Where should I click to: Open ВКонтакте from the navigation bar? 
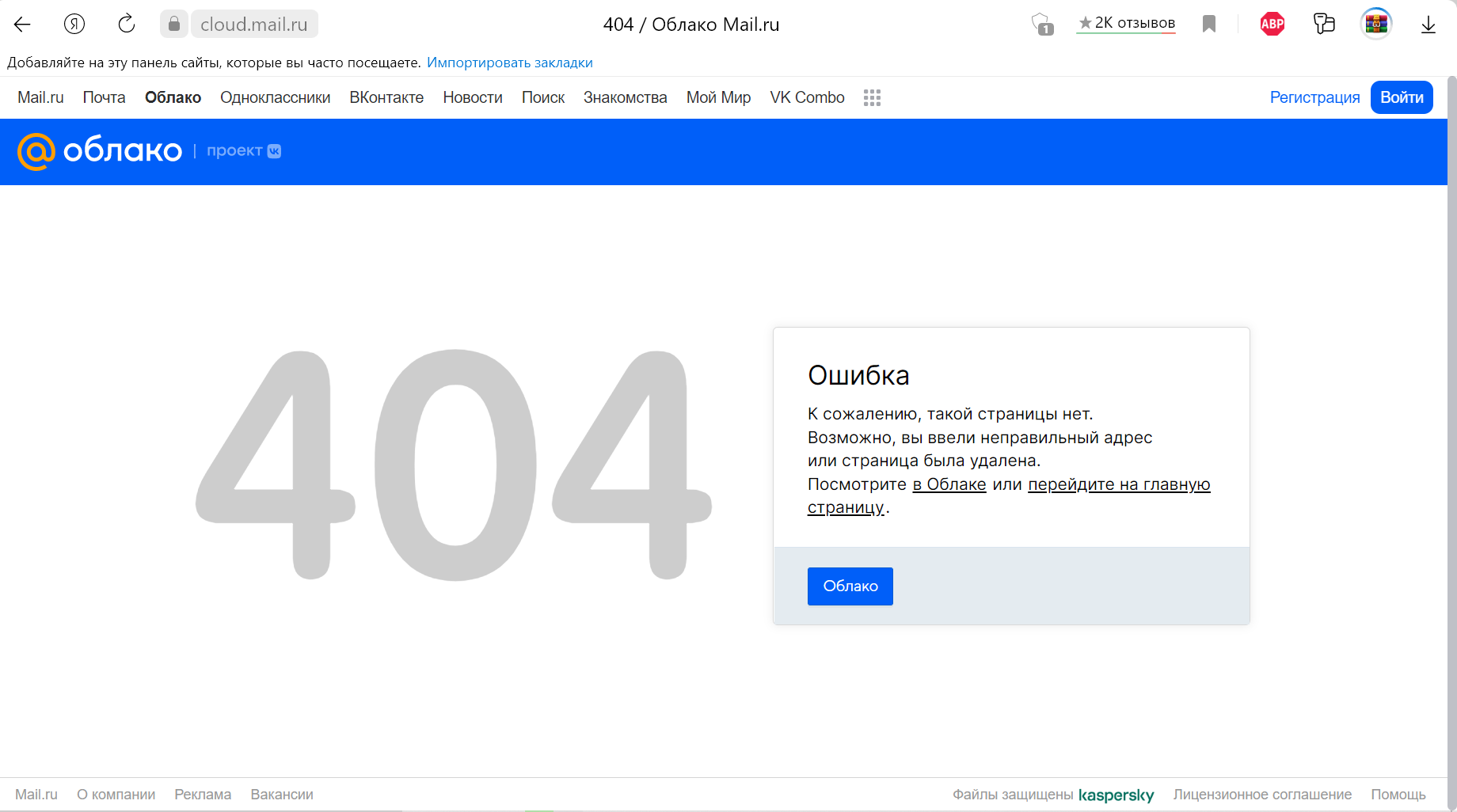(386, 97)
